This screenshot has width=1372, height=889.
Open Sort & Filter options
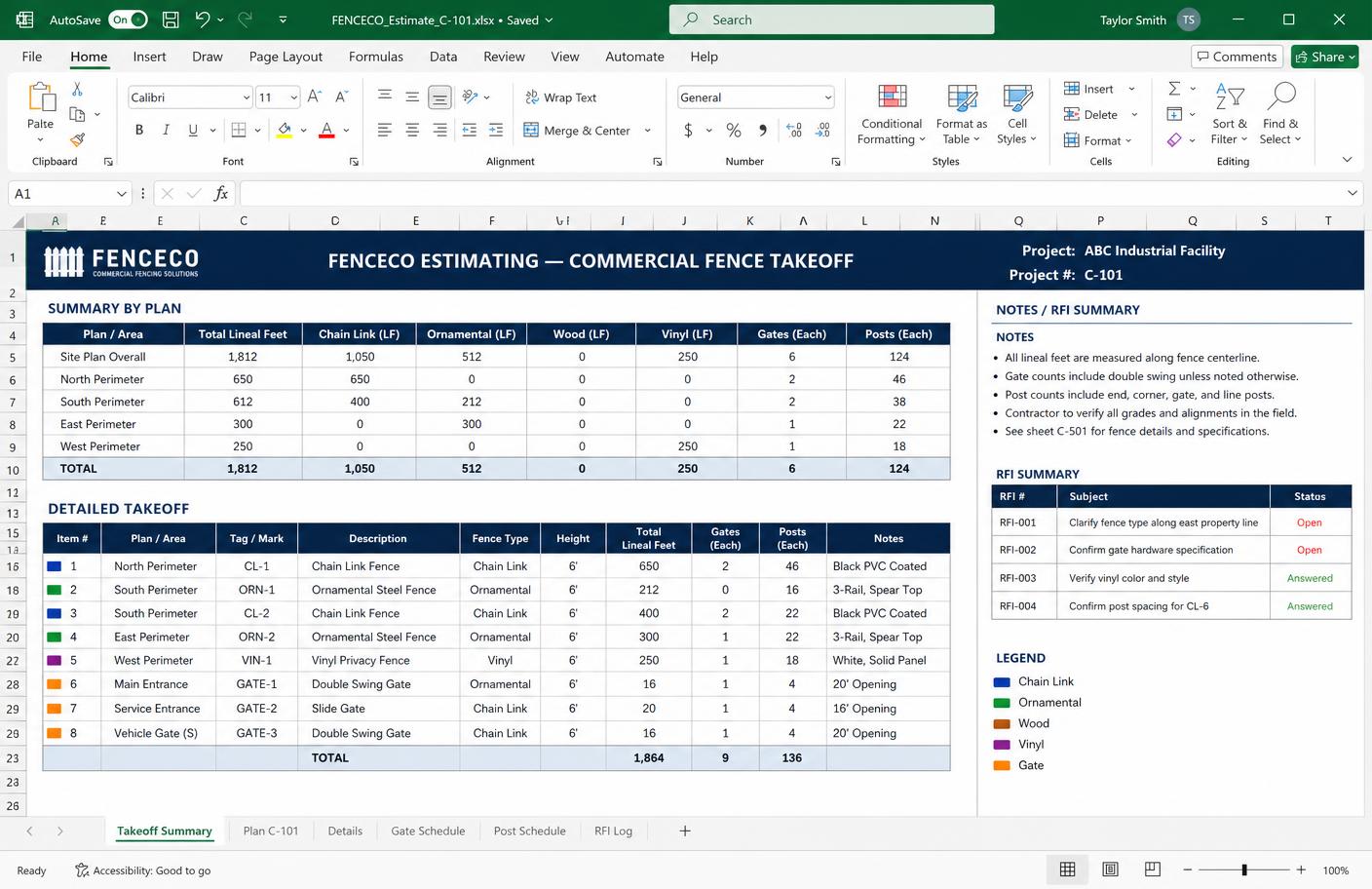[x=1230, y=114]
